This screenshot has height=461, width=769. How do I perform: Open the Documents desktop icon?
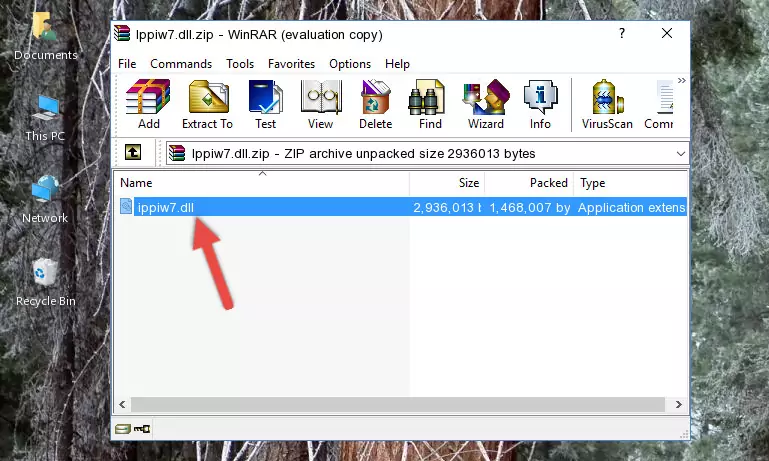(x=45, y=36)
